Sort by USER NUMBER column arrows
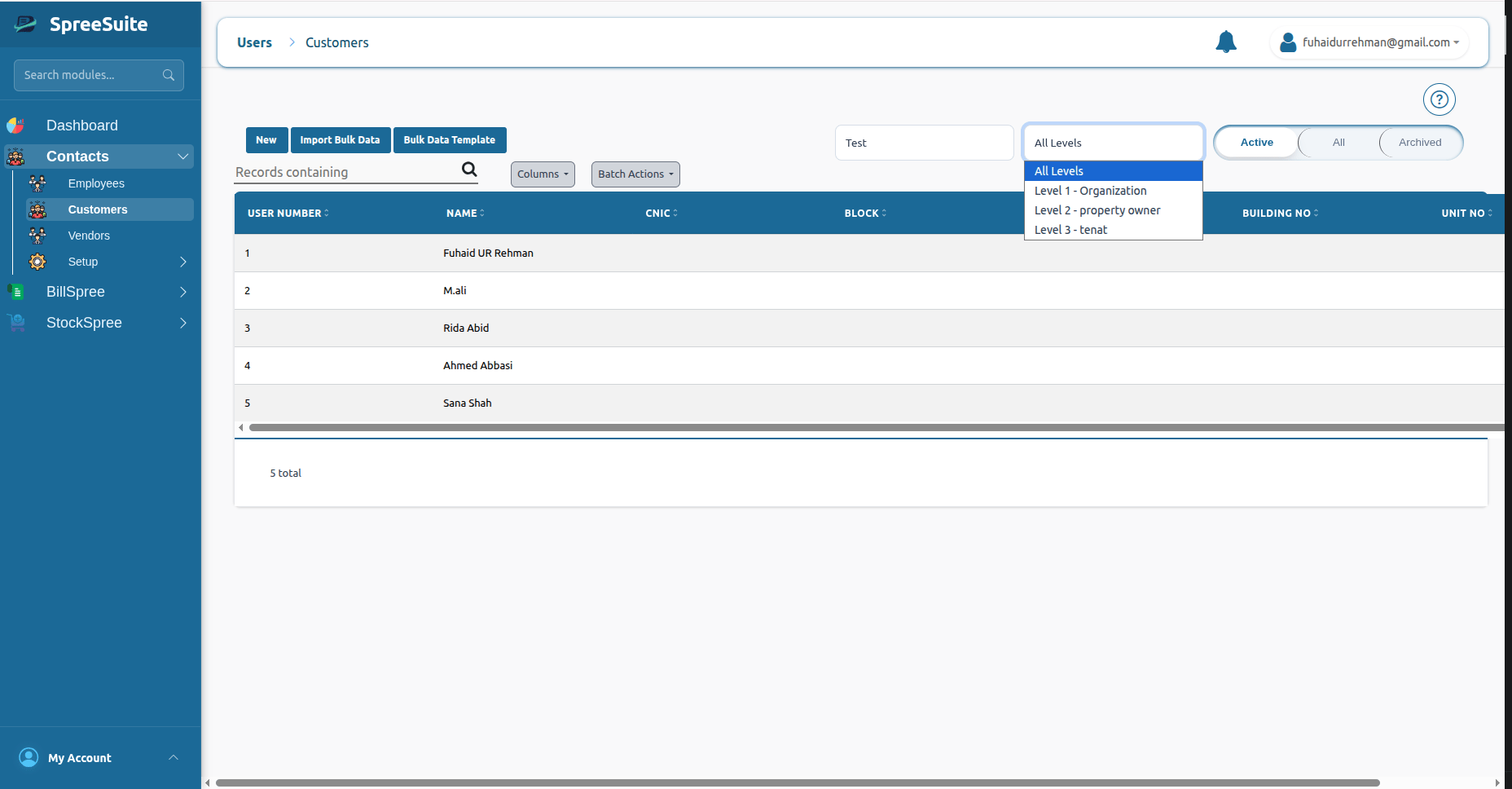This screenshot has width=1512, height=789. point(327,213)
